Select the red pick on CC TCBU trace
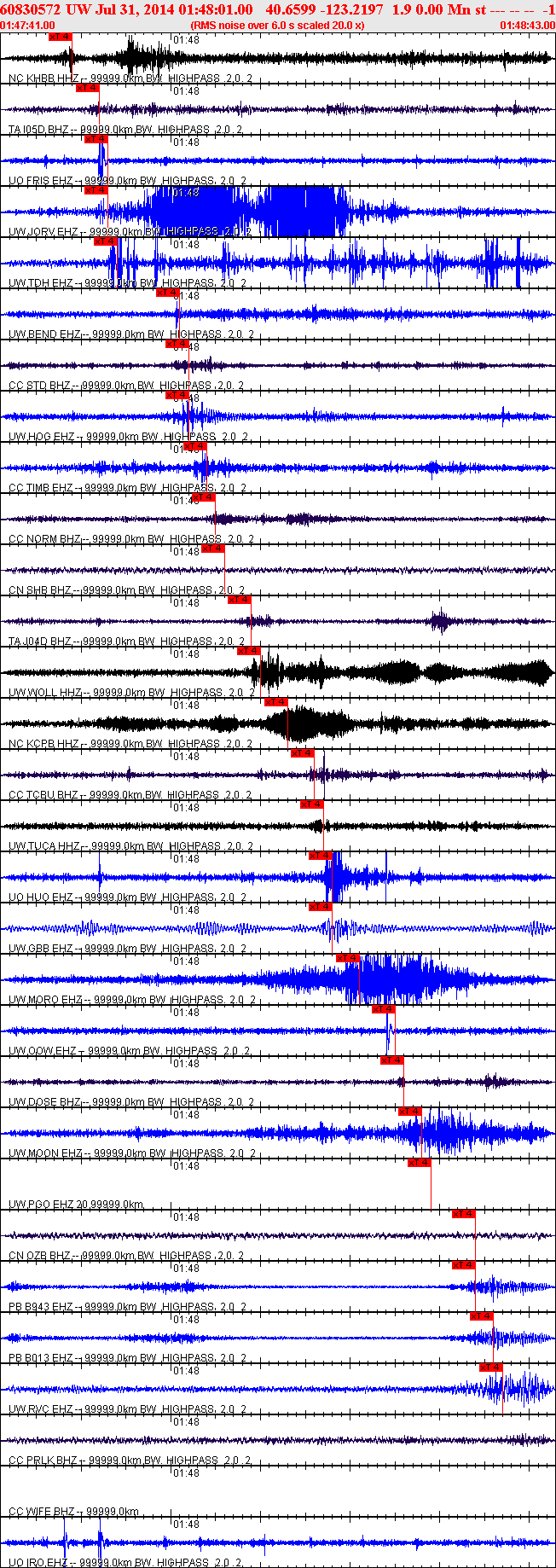Viewport: 556px width, 1568px height. 302,753
